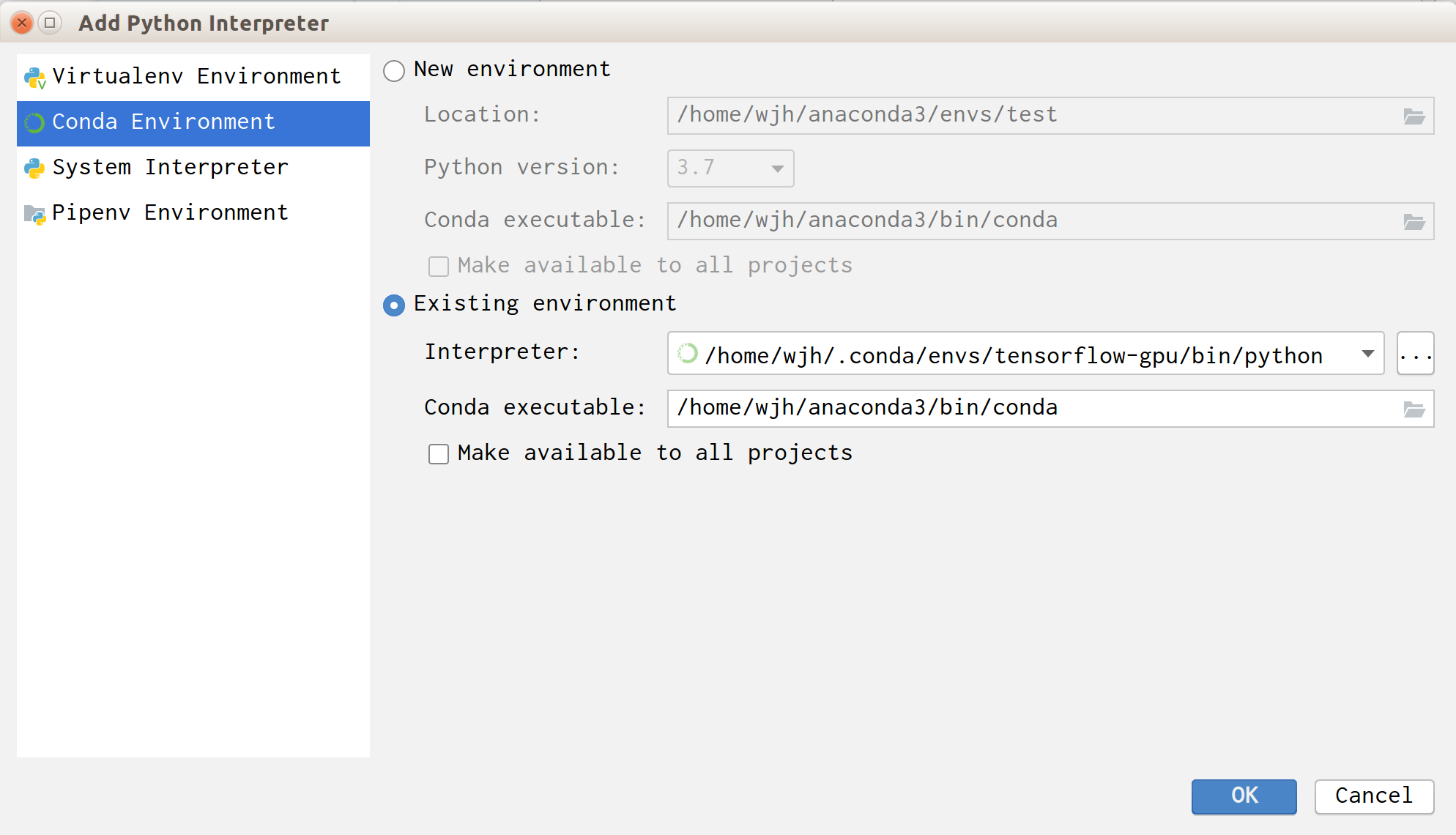1456x835 pixels.
Task: Expand the Interpreter path dropdown arrow
Action: click(x=1367, y=354)
